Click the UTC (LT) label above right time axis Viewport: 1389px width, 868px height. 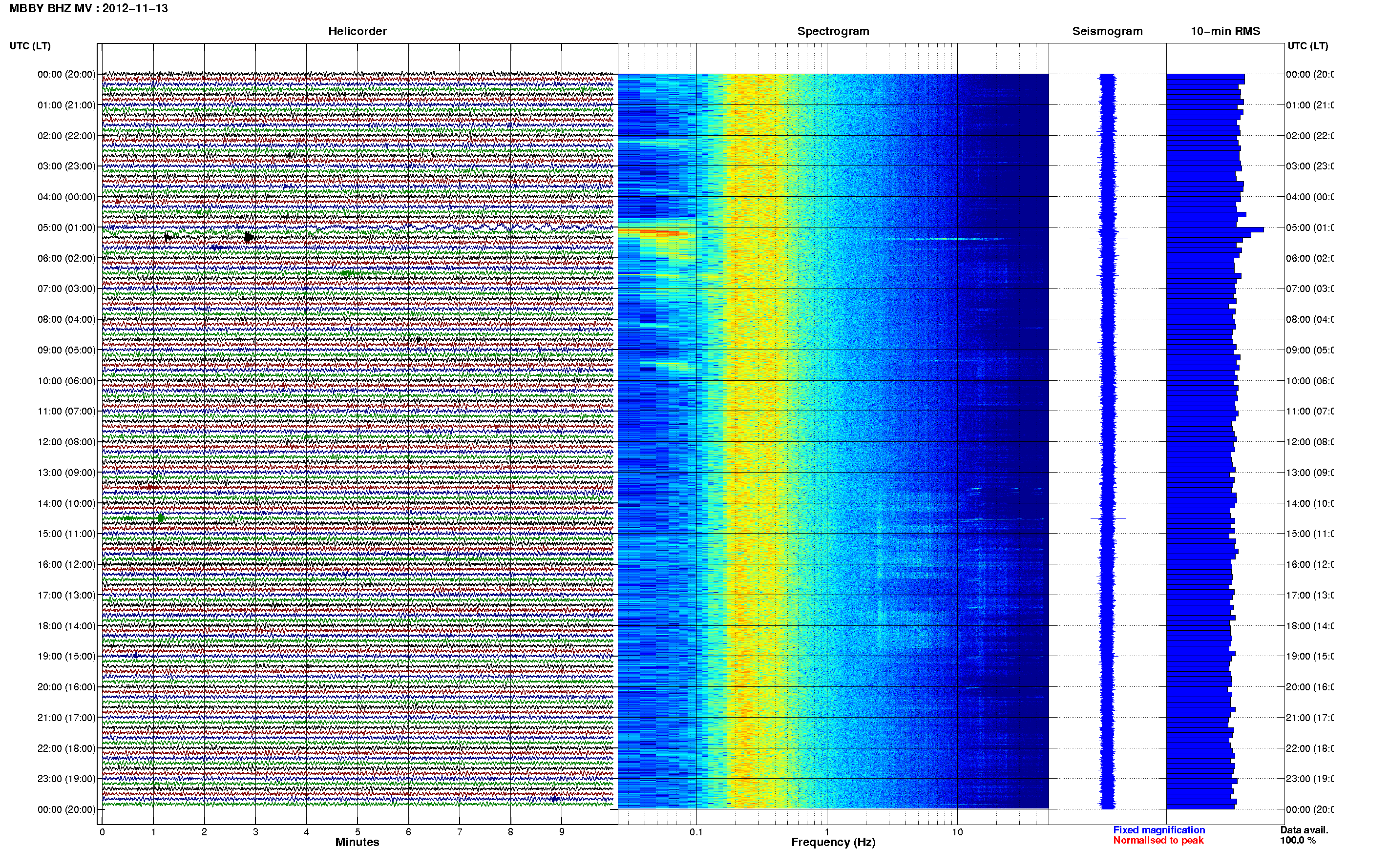[1307, 46]
